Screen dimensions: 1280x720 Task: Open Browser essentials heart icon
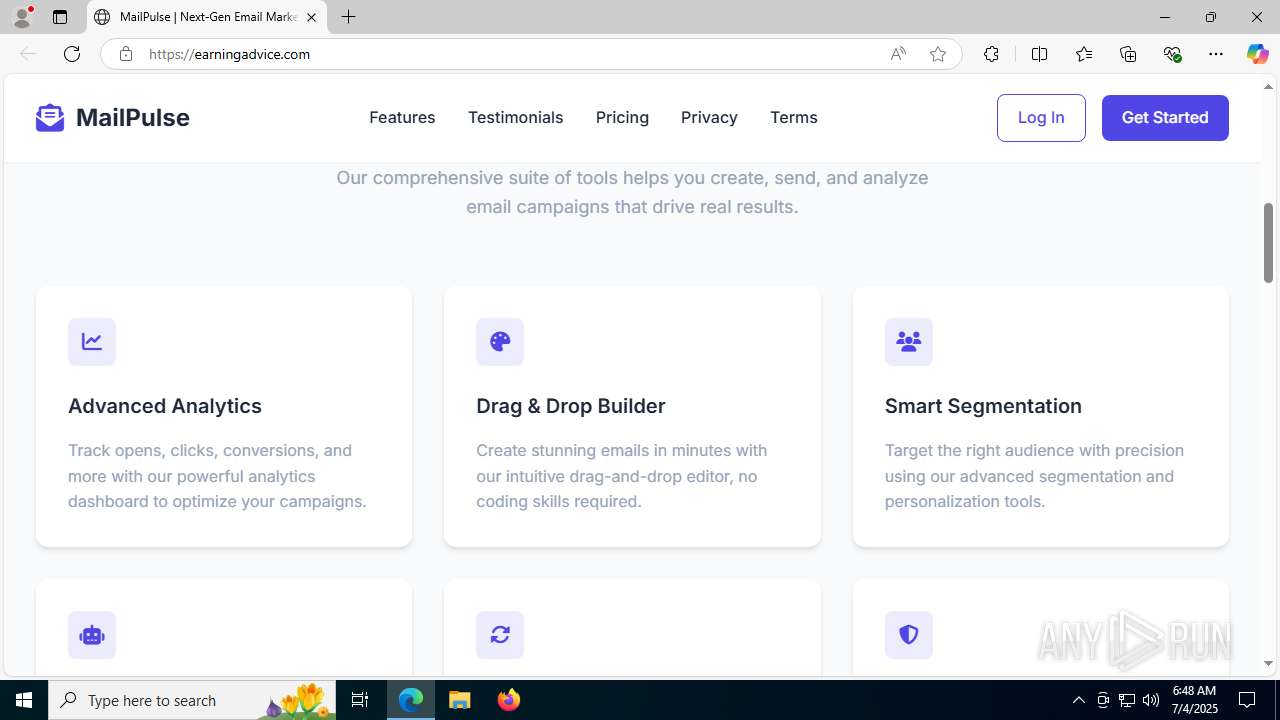click(x=1172, y=54)
